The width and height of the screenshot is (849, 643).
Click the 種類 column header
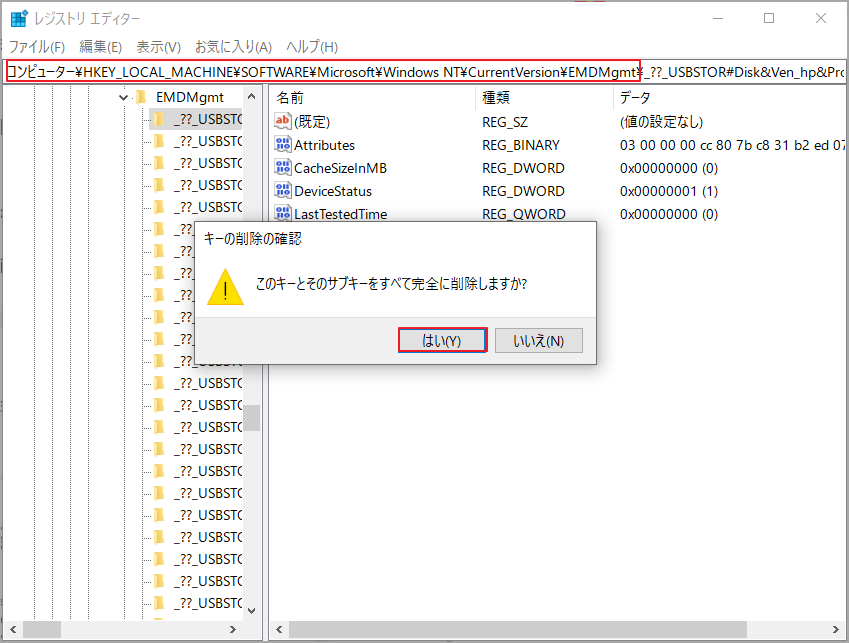point(496,97)
